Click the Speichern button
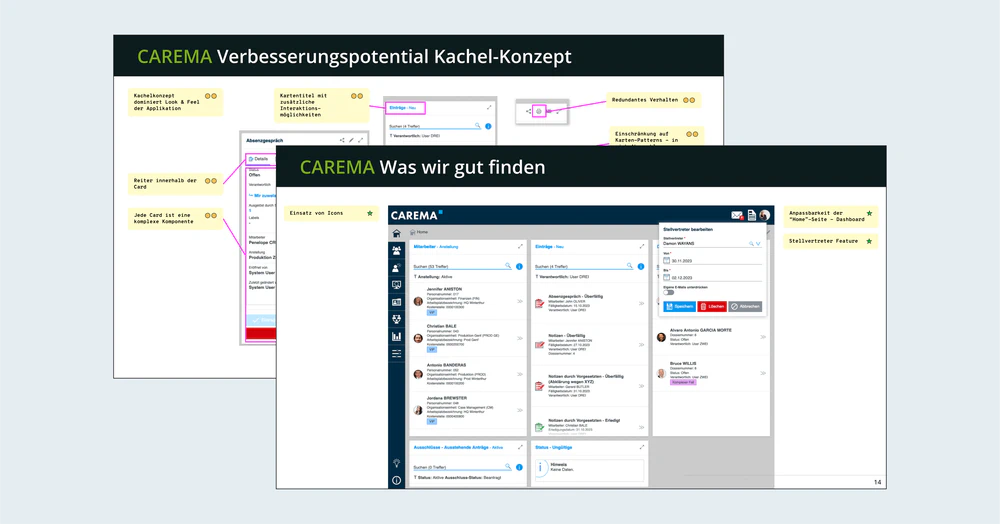This screenshot has width=1000, height=524. click(679, 307)
